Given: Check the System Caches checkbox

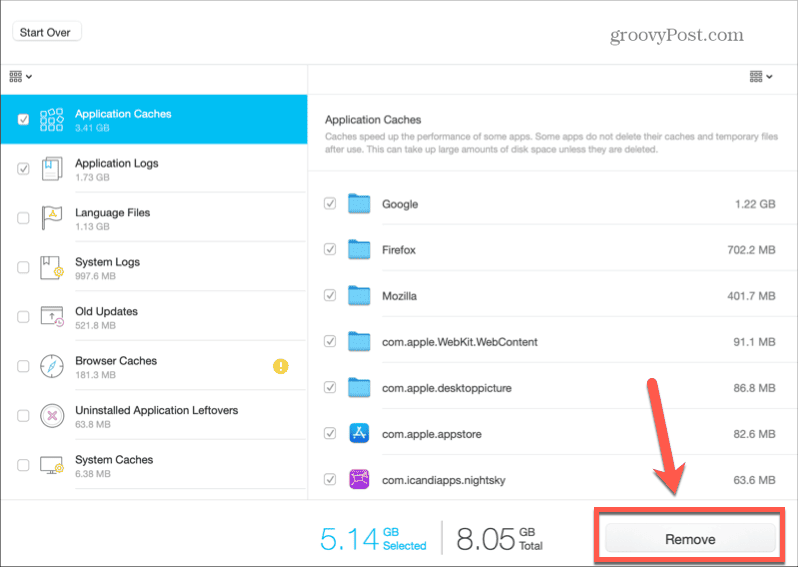Looking at the screenshot, I should point(23,465).
